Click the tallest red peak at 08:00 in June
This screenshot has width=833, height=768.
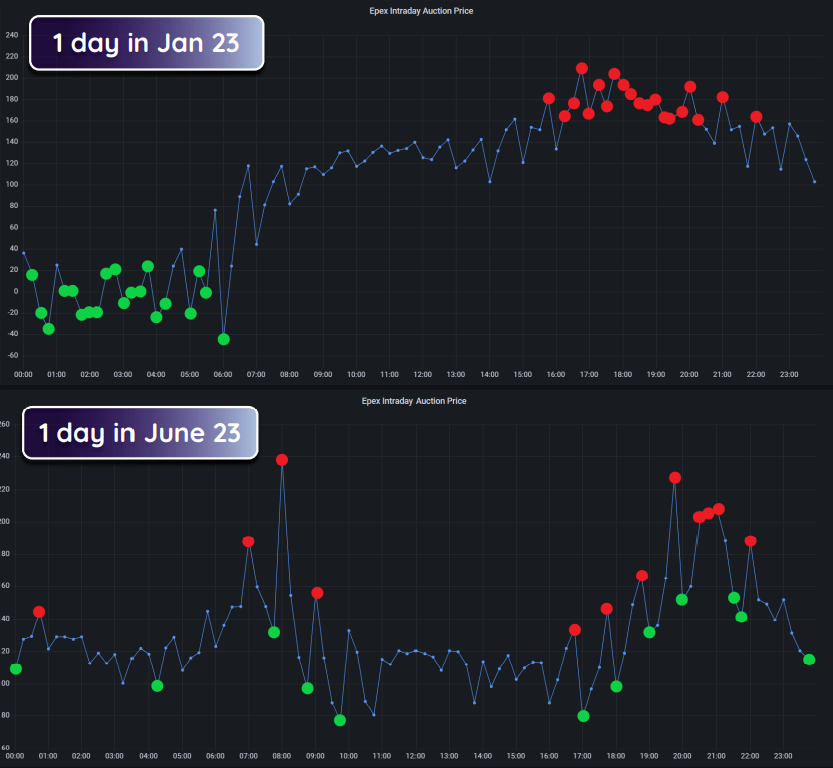tap(282, 460)
